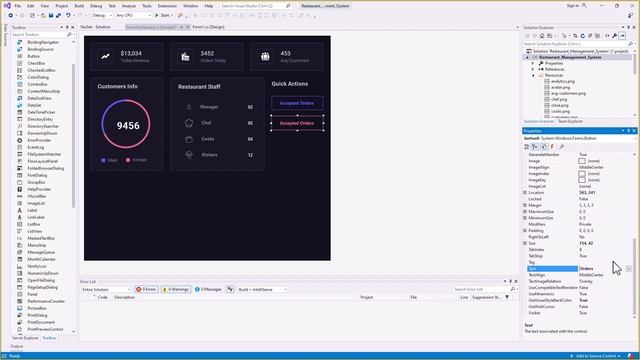This screenshot has width=640, height=360.
Task: Collapse the Restaurant_Management_System project node
Action: pyautogui.click(x=527, y=58)
